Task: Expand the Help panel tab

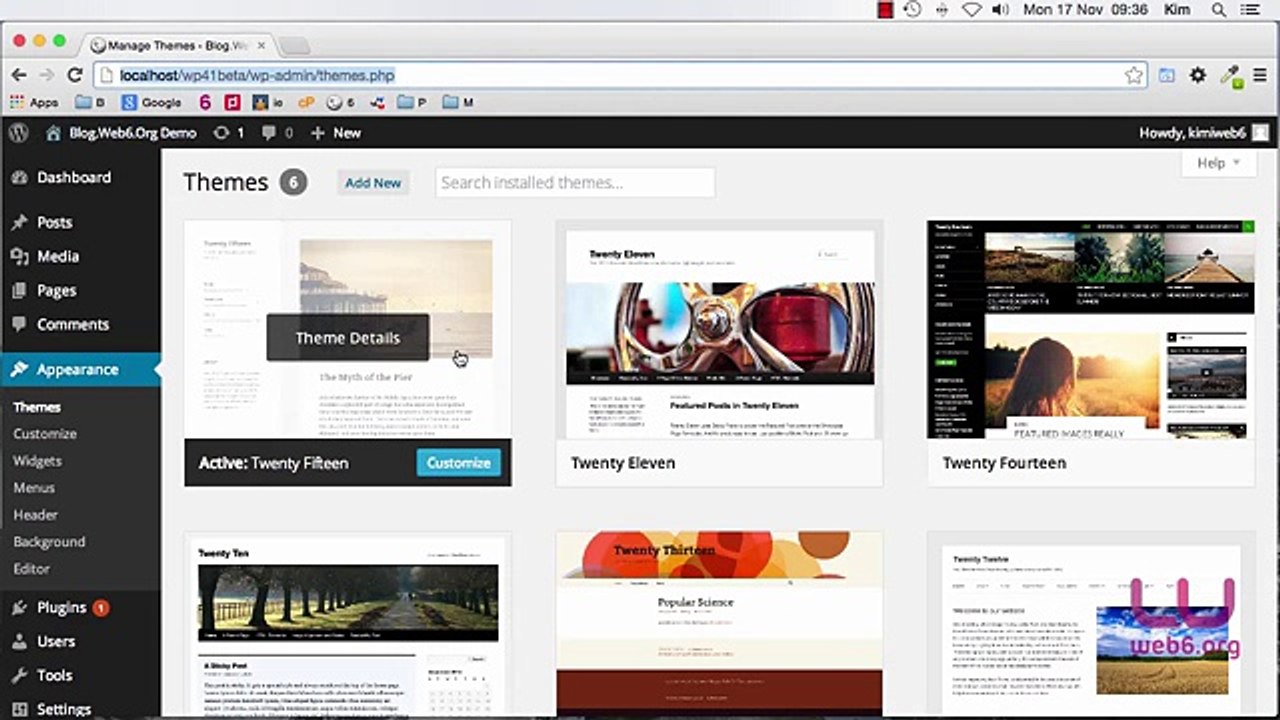Action: coord(1218,163)
